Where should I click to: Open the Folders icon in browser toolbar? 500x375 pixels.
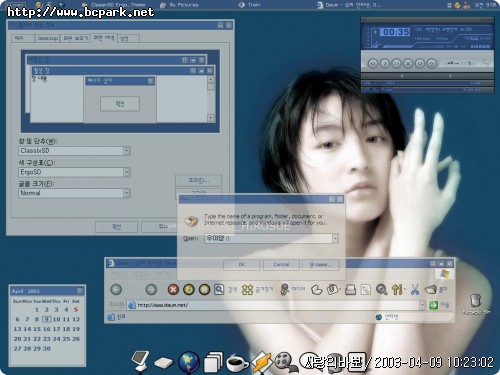click(x=431, y=289)
